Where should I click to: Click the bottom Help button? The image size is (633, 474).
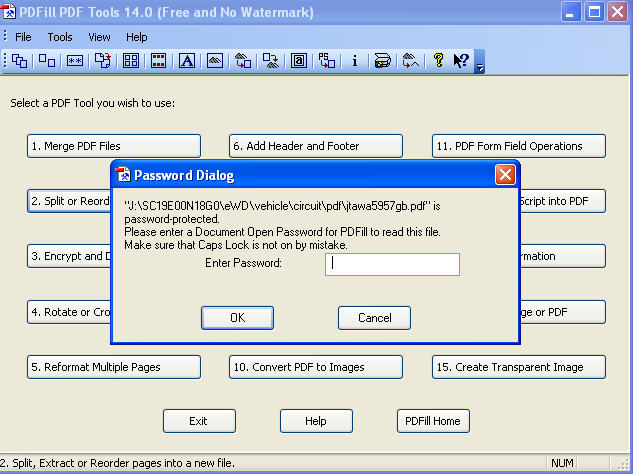click(x=316, y=421)
